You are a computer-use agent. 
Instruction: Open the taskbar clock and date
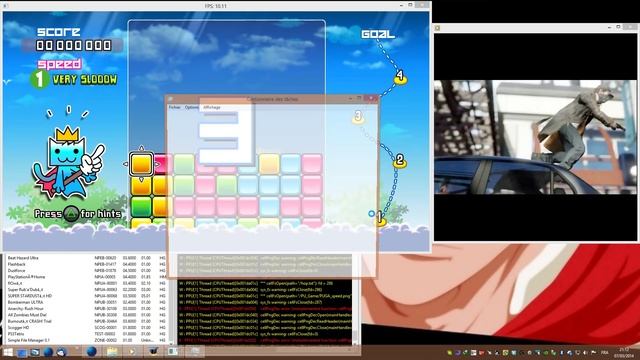coord(625,352)
